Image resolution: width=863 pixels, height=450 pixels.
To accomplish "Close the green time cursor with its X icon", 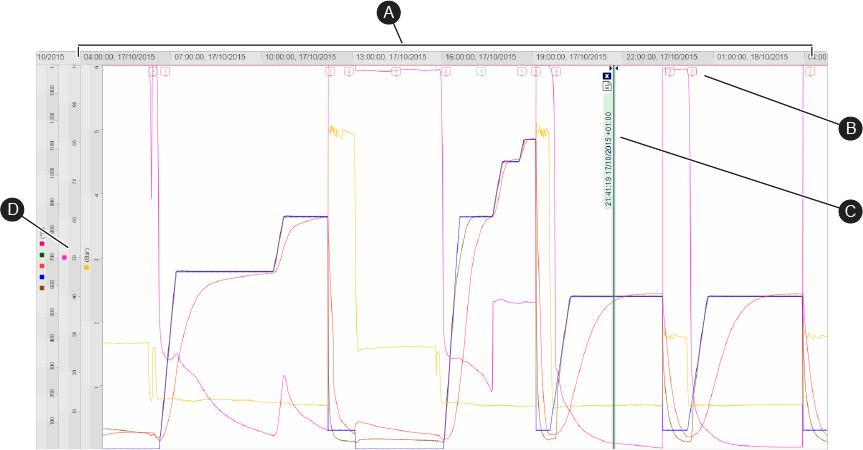I will [607, 75].
